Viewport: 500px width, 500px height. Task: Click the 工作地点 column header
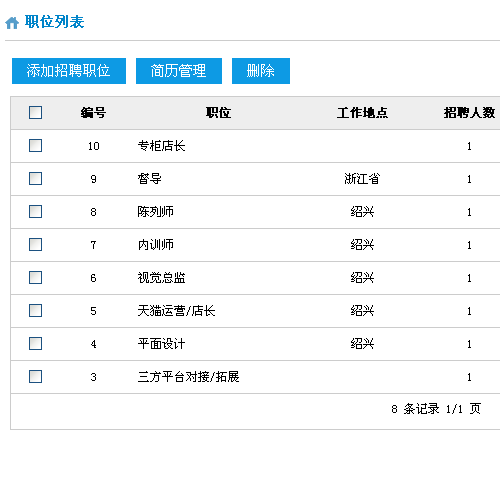click(362, 113)
